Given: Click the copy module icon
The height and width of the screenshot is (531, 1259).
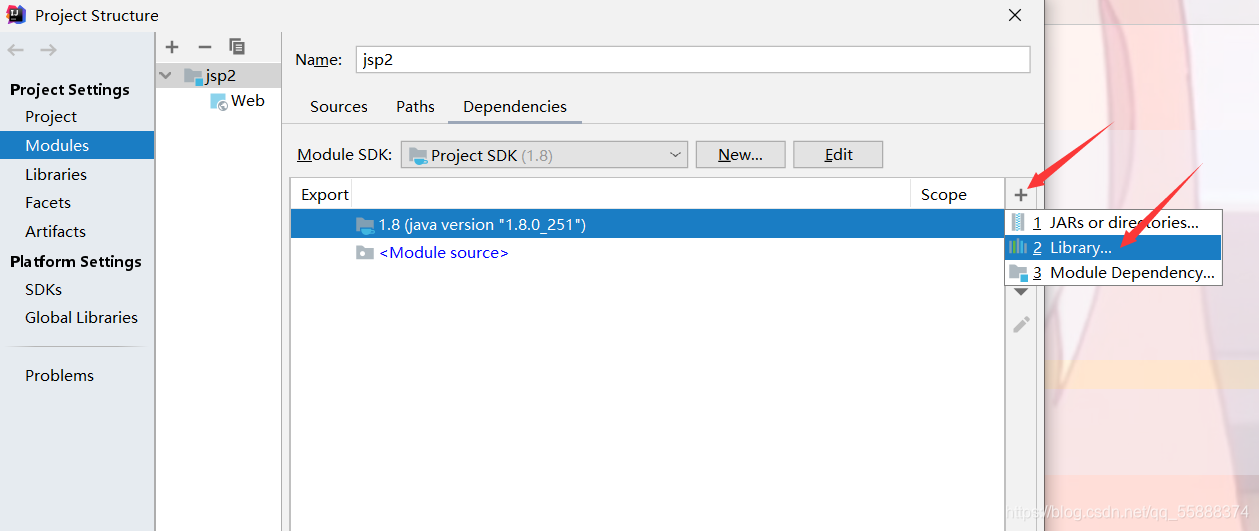Looking at the screenshot, I should click(x=237, y=46).
